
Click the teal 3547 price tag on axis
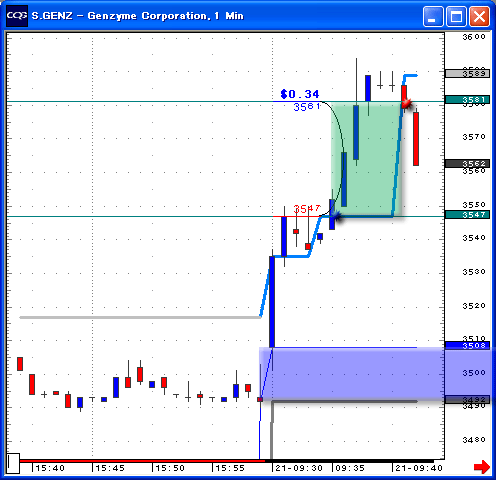pyautogui.click(x=467, y=214)
